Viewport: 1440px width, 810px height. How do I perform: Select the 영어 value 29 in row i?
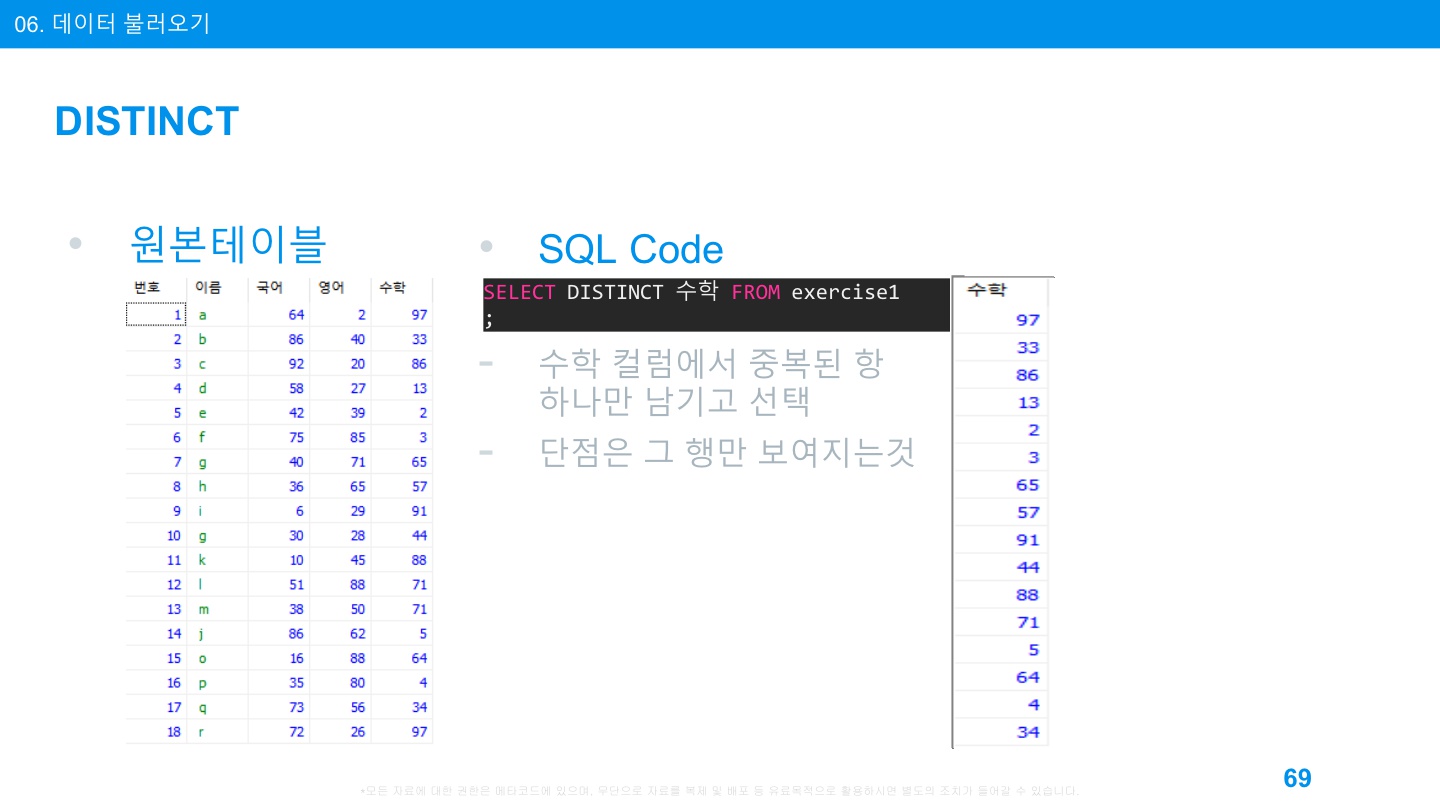pos(358,511)
